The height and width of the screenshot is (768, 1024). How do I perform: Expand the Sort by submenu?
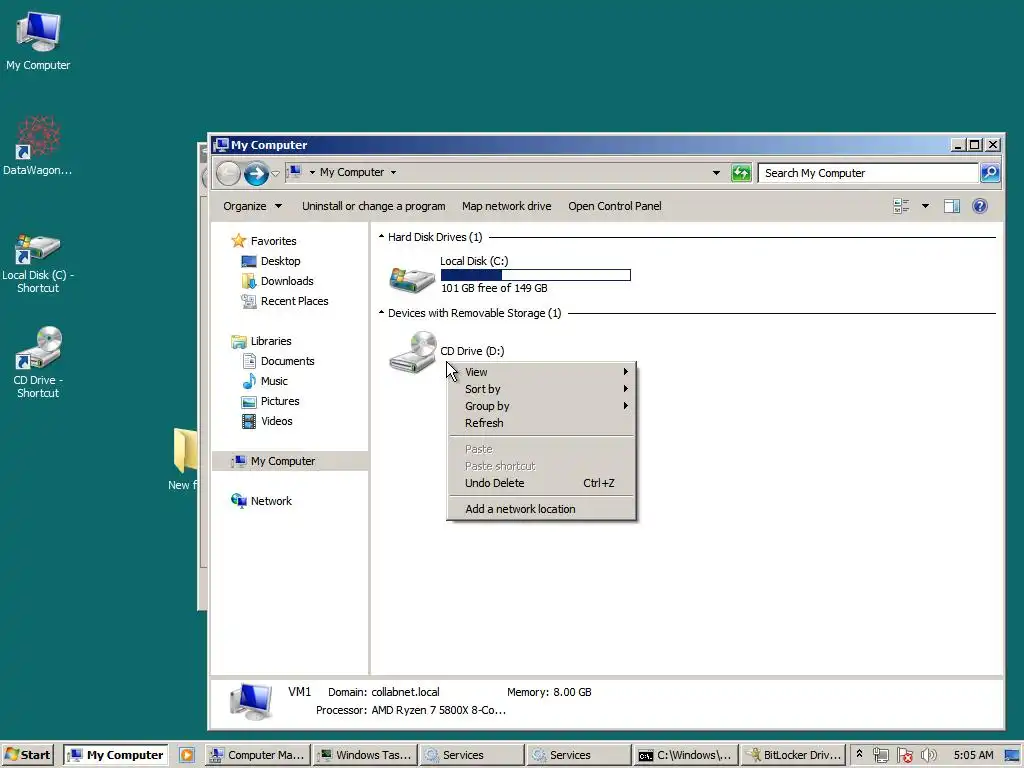coord(541,389)
